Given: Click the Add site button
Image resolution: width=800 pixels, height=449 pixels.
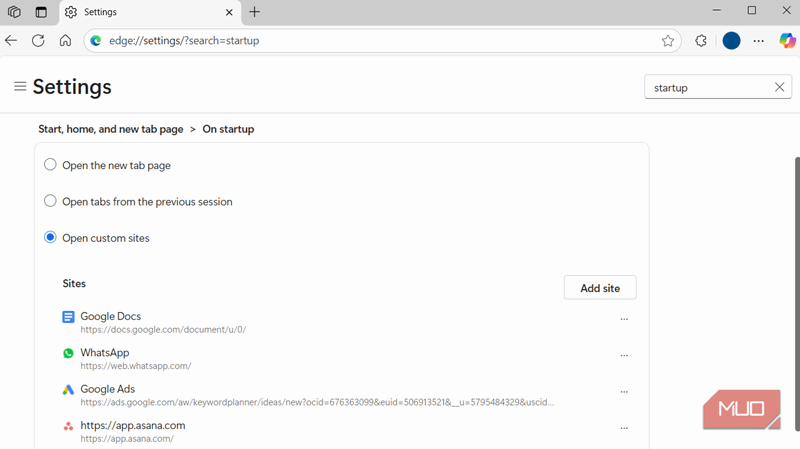Looking at the screenshot, I should [600, 288].
